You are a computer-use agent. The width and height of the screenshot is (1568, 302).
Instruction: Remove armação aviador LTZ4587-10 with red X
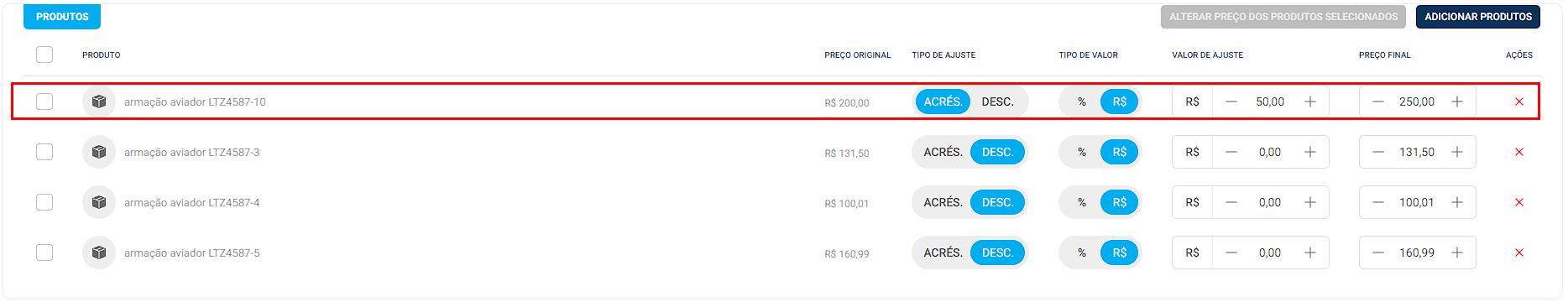(1518, 102)
